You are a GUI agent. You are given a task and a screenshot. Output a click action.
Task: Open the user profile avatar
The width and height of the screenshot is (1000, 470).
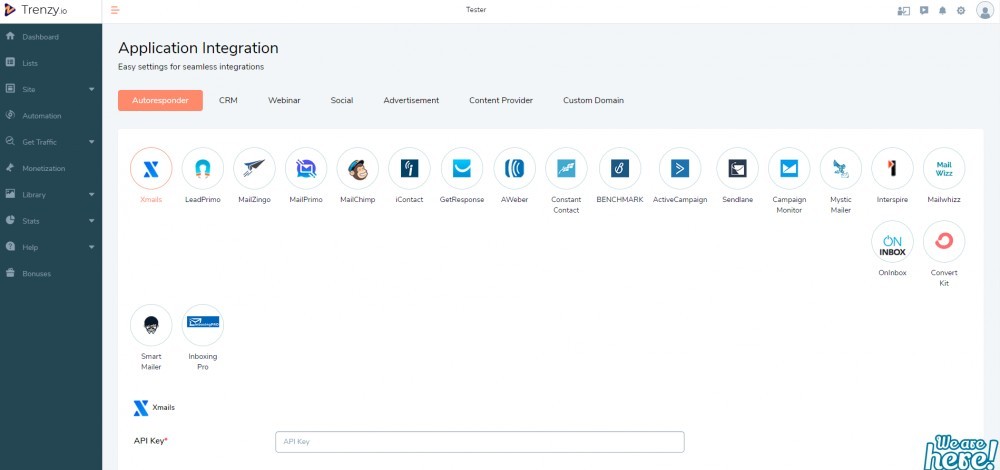point(985,11)
